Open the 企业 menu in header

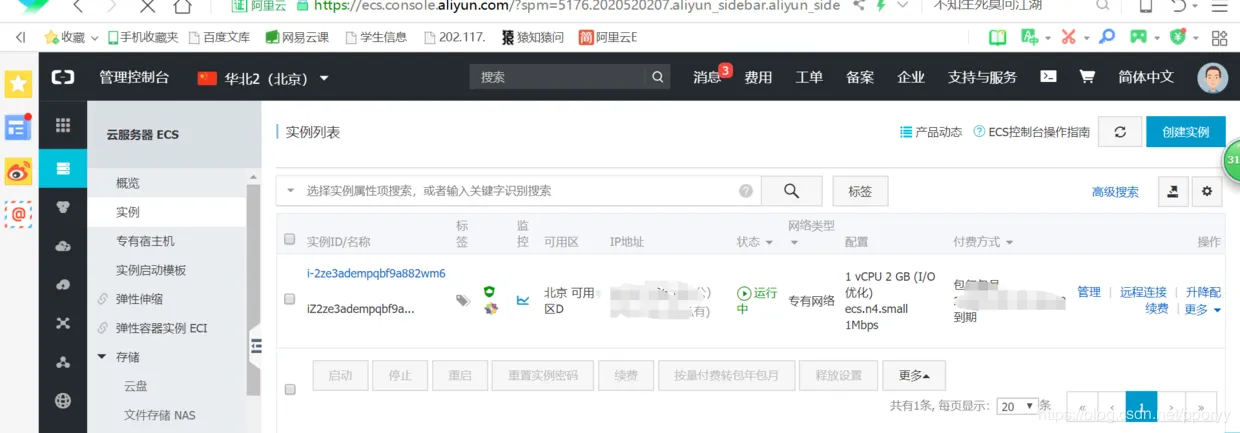click(911, 77)
